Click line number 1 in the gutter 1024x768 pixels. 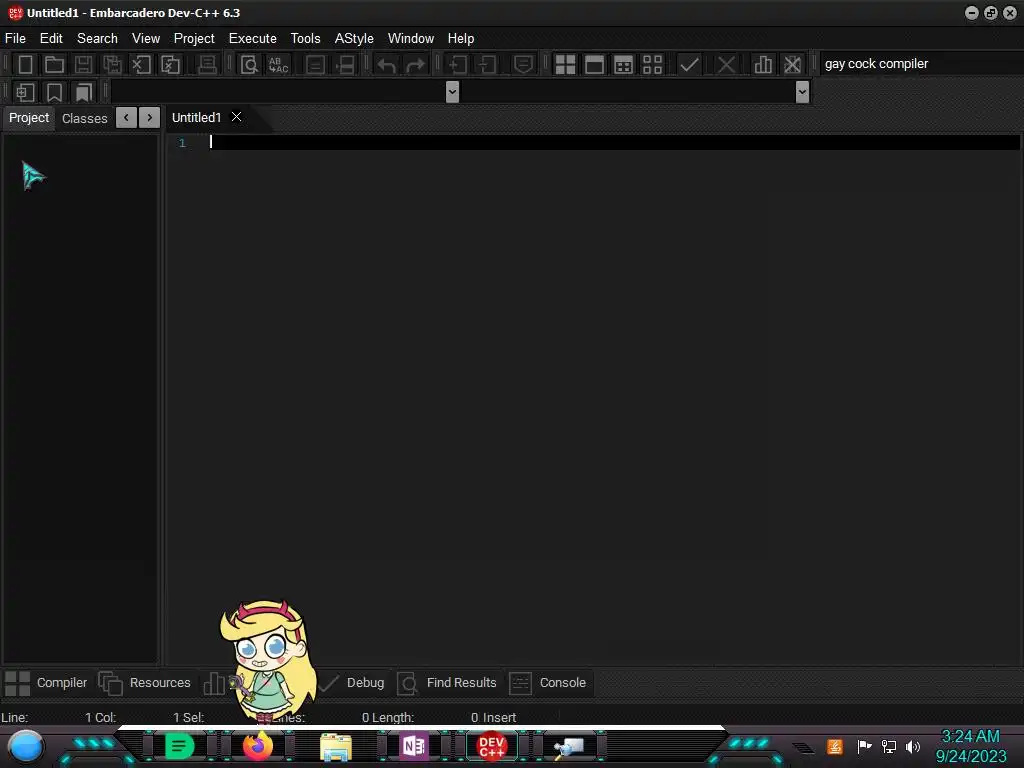(x=182, y=143)
